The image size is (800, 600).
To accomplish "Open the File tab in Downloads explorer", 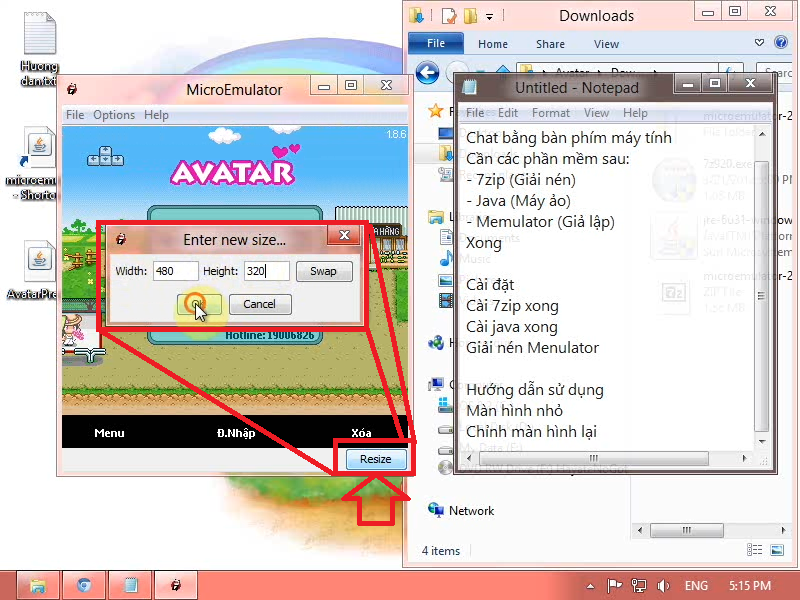I will (436, 43).
